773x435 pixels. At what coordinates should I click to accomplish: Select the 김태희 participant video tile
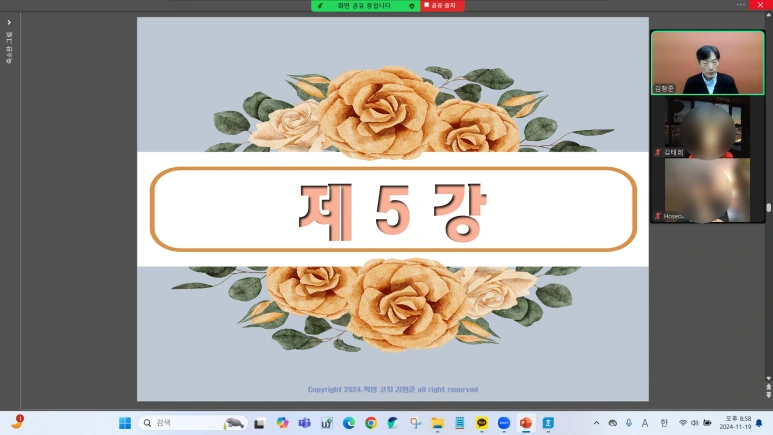[x=707, y=127]
